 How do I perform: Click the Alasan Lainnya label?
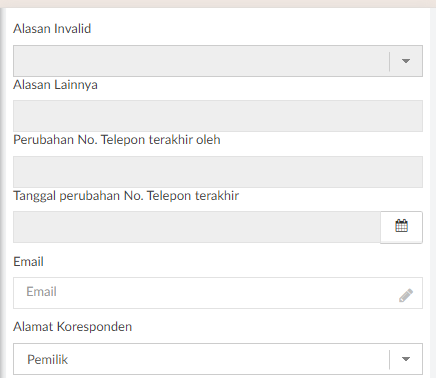point(55,85)
